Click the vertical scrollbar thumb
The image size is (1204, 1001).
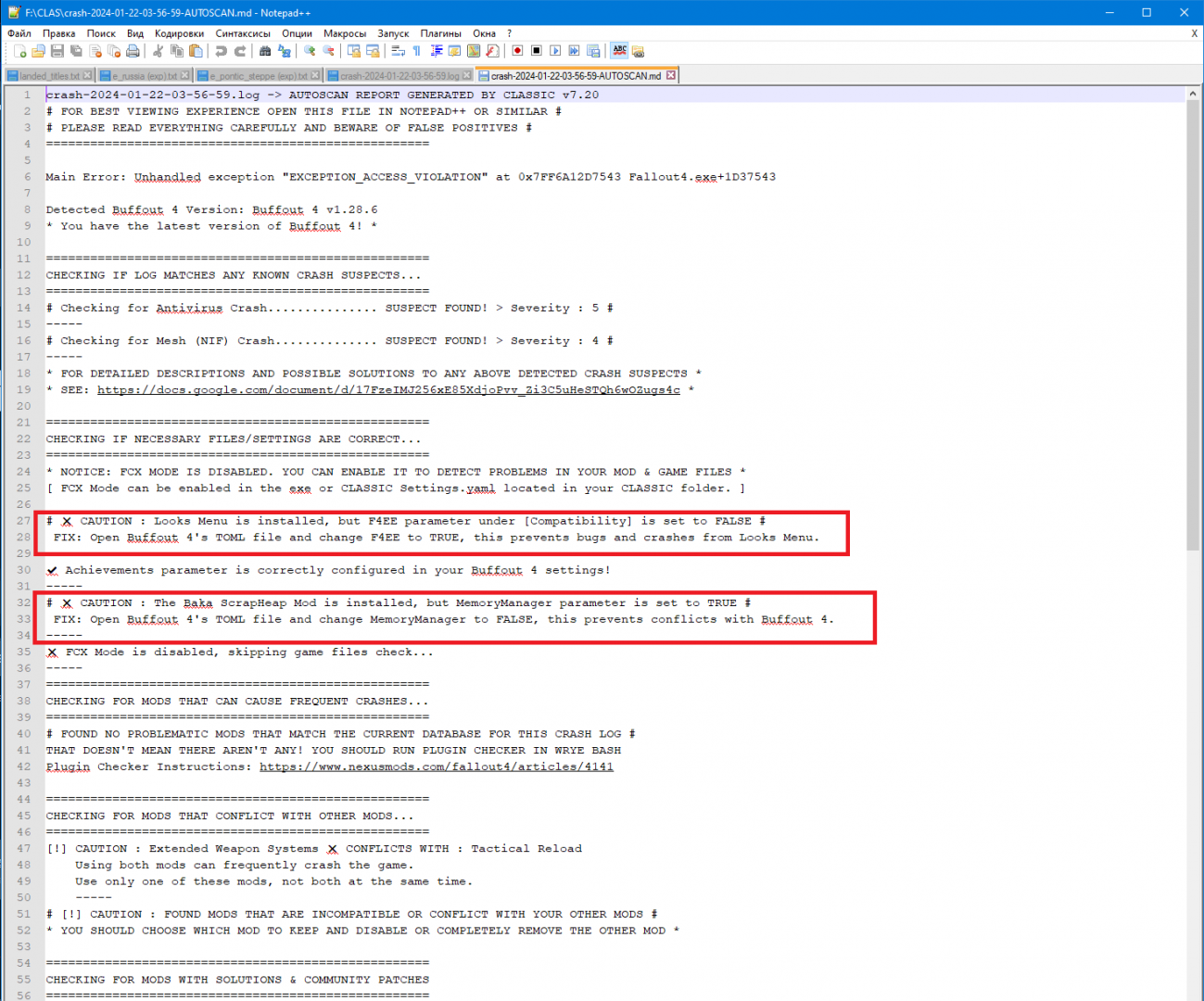[1193, 324]
